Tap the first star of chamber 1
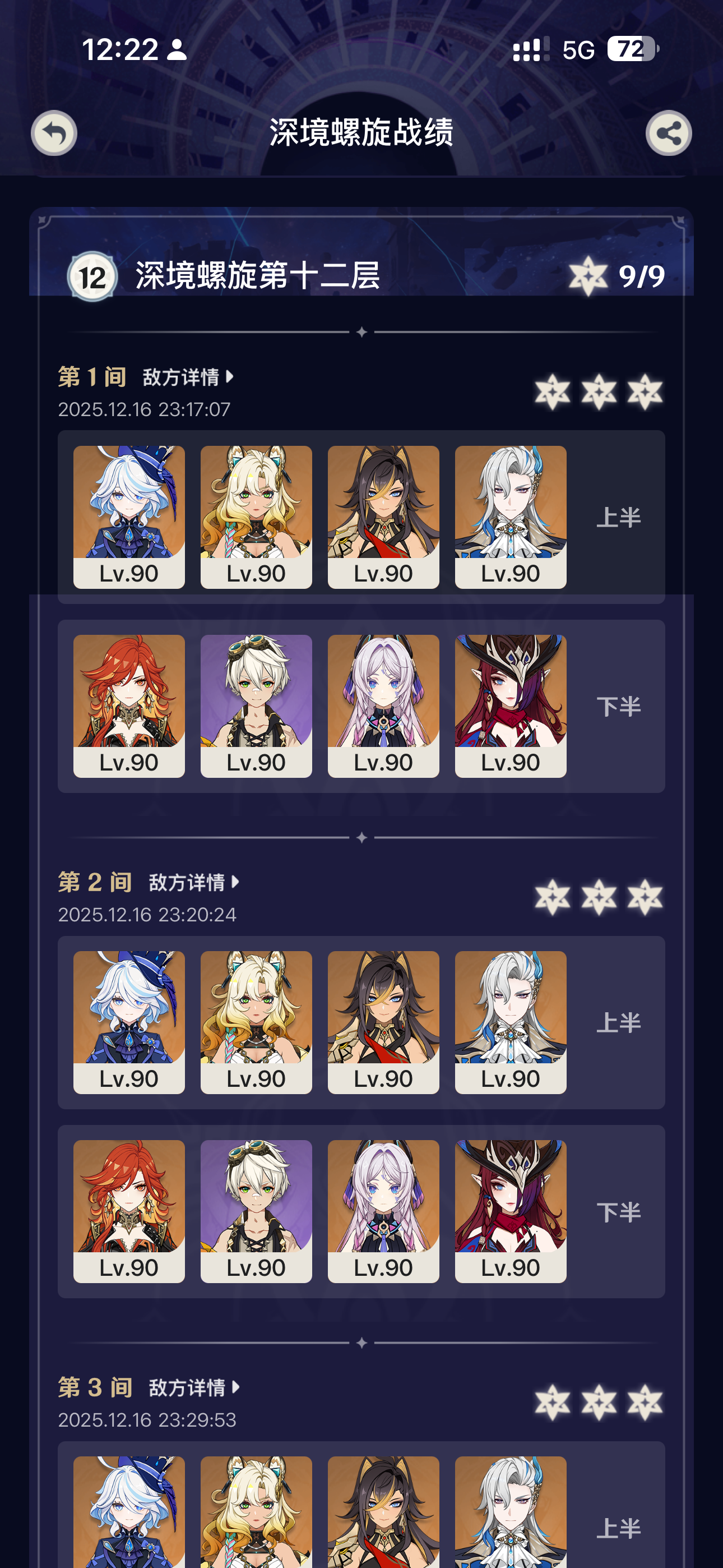Viewport: 723px width, 1568px height. [553, 392]
